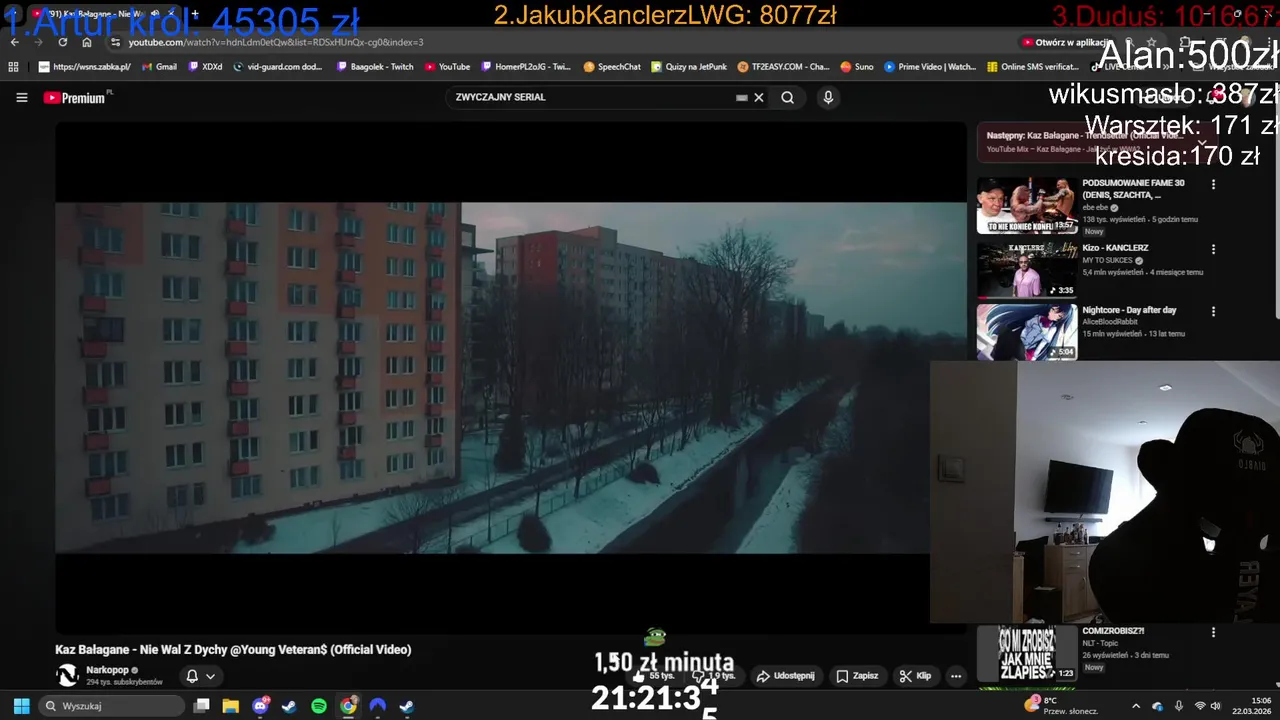The image size is (1280, 720).
Task: Go back with the browser back arrow
Action: coord(14,42)
